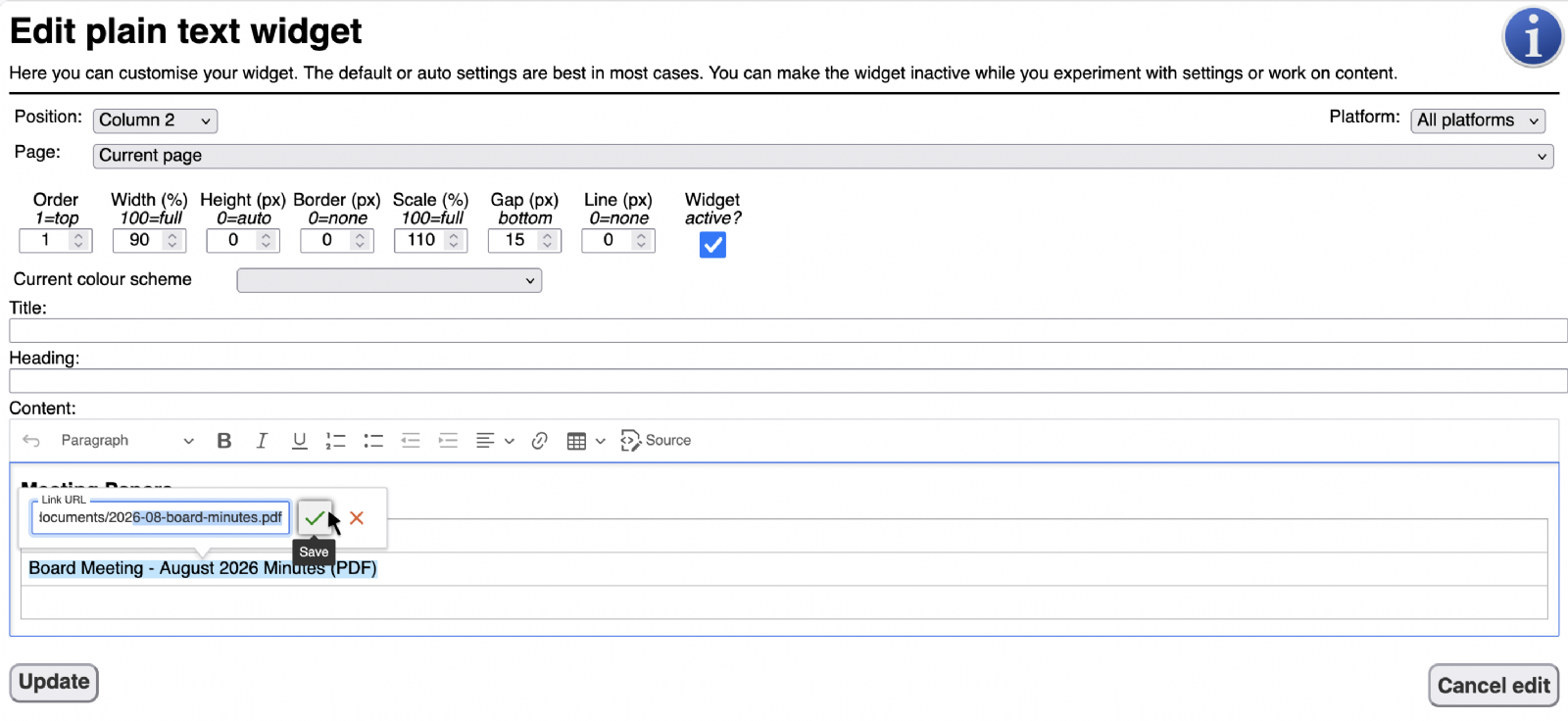Click the Width (%) value 90

click(139, 240)
